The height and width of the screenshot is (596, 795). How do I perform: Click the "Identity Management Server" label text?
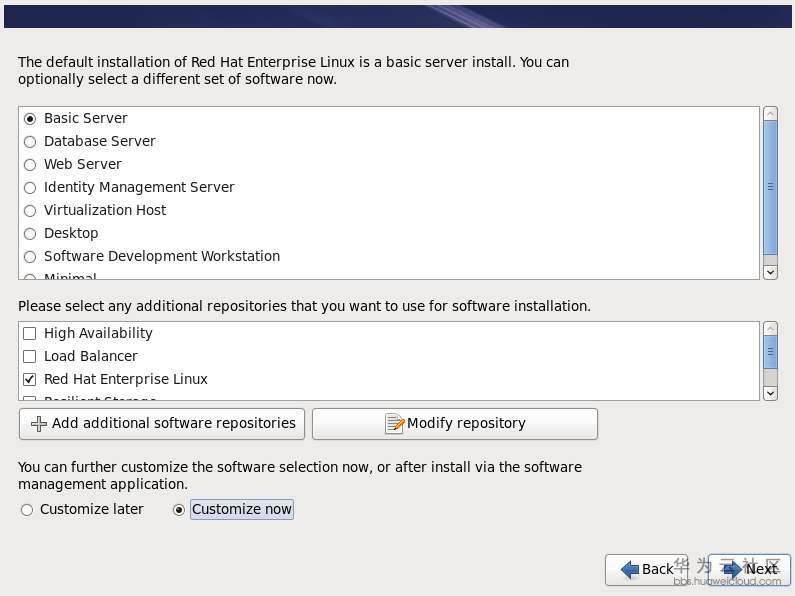139,188
